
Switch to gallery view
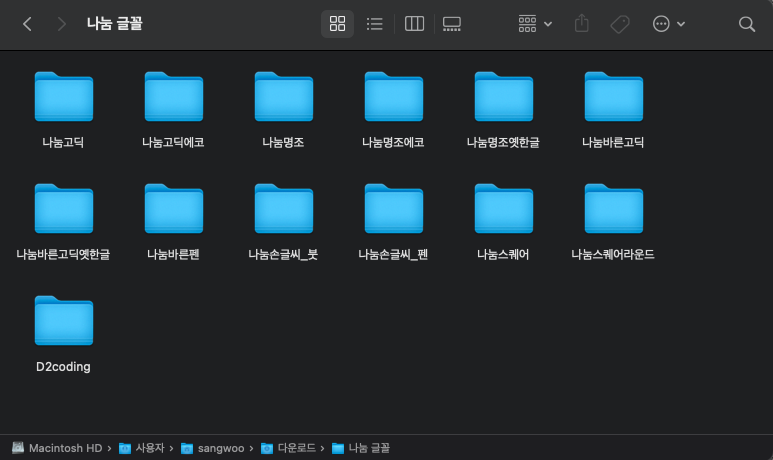point(452,24)
